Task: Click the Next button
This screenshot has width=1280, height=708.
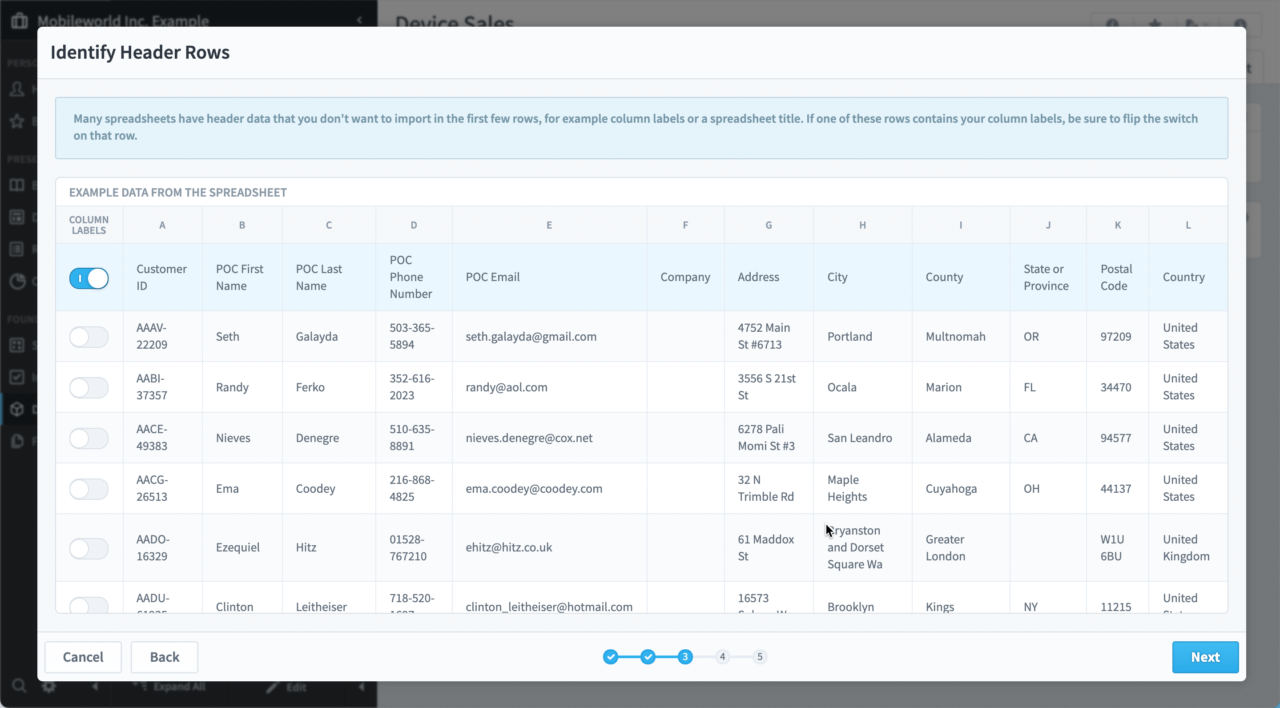Action: [x=1205, y=657]
